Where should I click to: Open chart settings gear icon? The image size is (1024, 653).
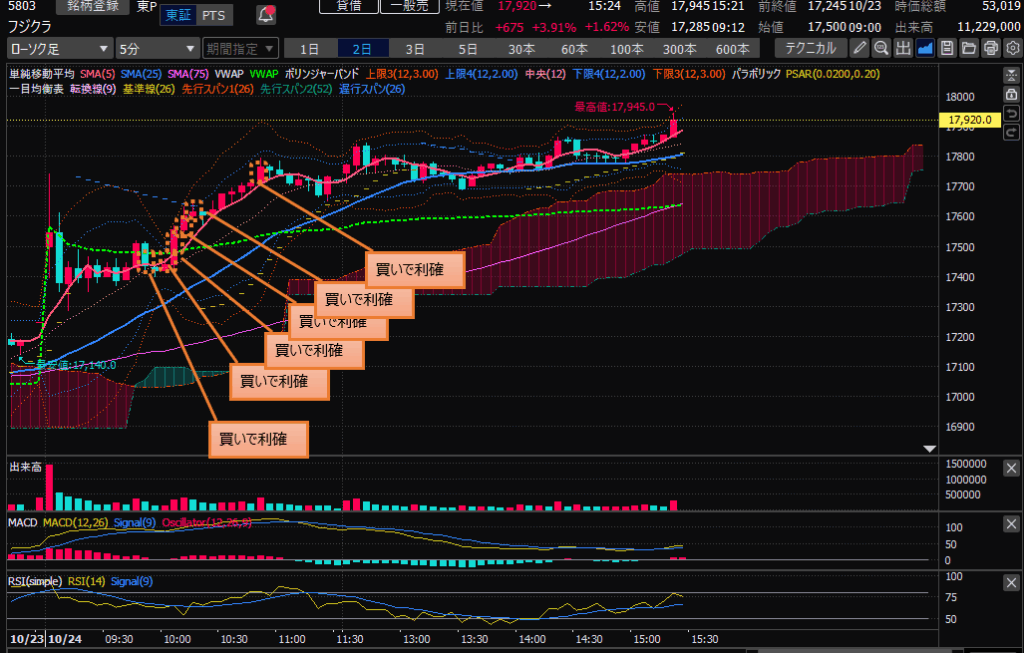tap(1011, 48)
